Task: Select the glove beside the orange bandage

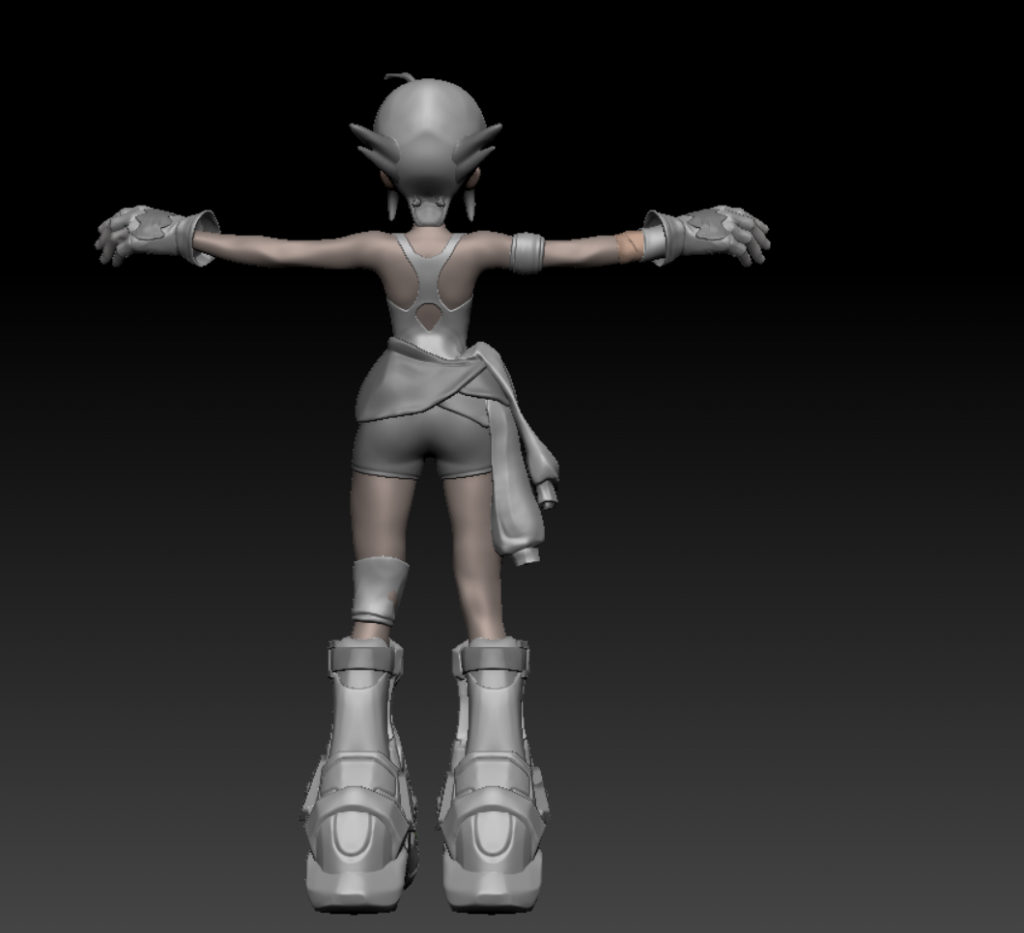Action: pyautogui.click(x=708, y=233)
